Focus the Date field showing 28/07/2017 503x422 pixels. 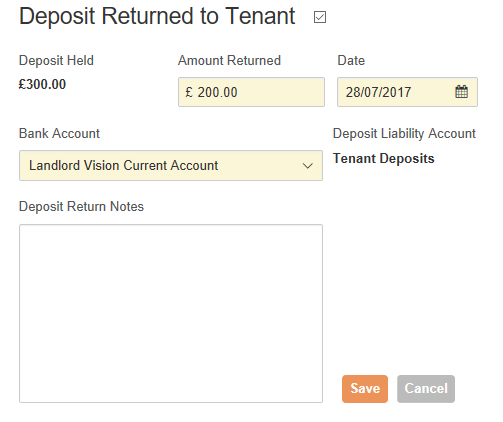click(x=407, y=92)
